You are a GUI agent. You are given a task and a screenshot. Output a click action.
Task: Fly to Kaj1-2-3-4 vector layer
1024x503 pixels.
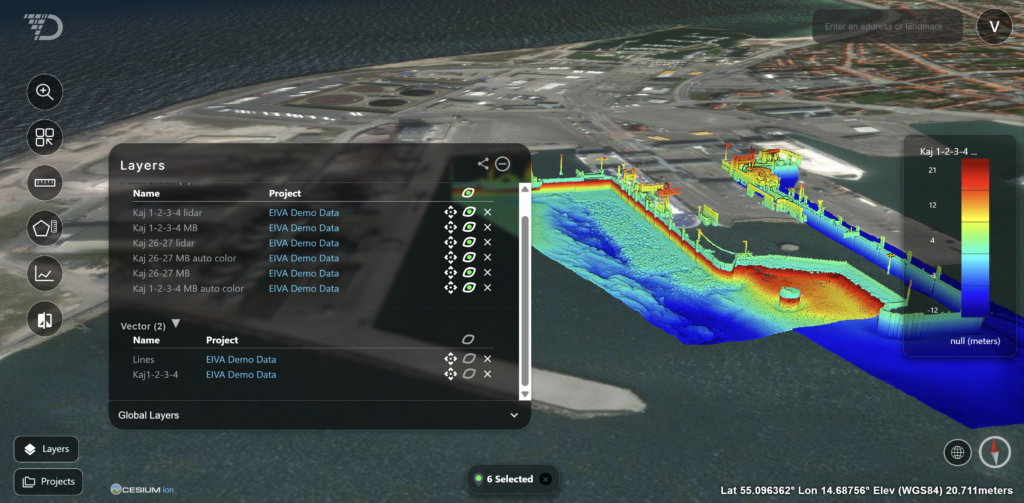[x=450, y=374]
